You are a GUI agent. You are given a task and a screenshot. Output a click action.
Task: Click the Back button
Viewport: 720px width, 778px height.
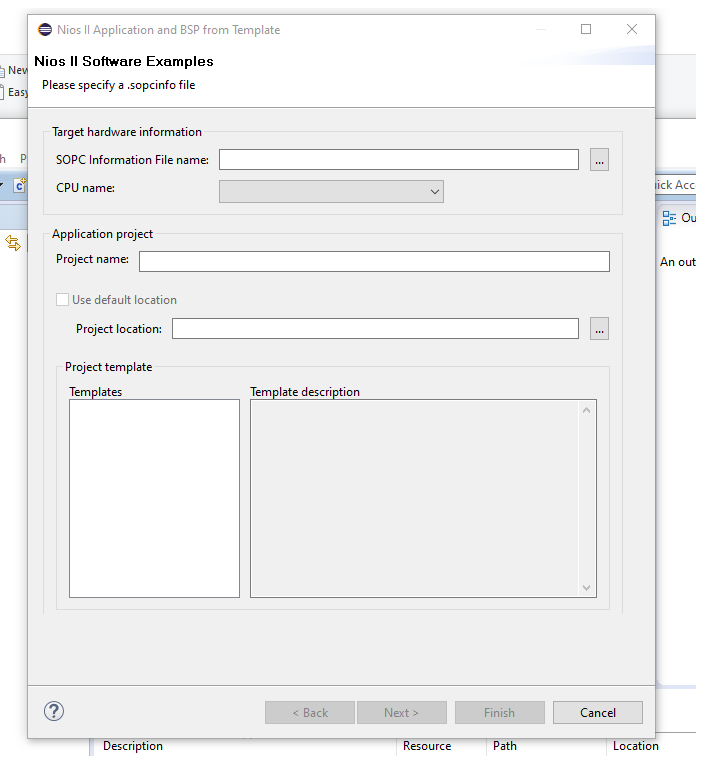click(310, 713)
